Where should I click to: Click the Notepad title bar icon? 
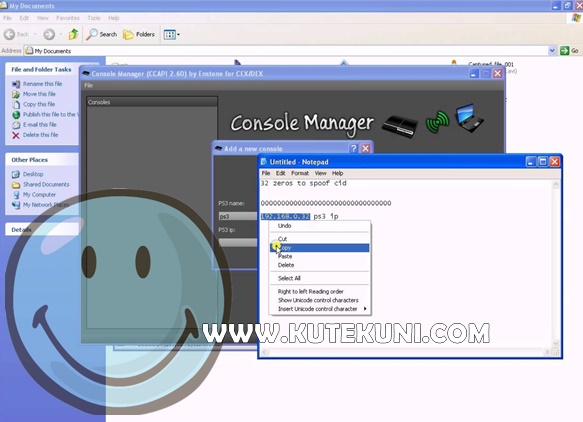click(264, 162)
